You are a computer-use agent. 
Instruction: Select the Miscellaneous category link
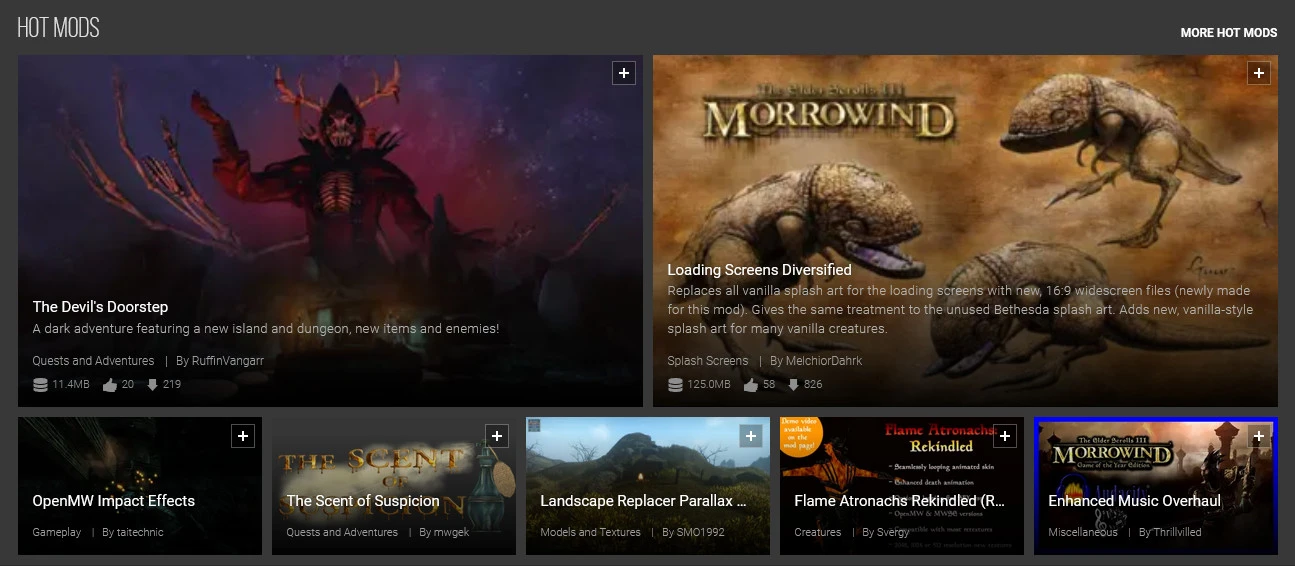[1083, 532]
